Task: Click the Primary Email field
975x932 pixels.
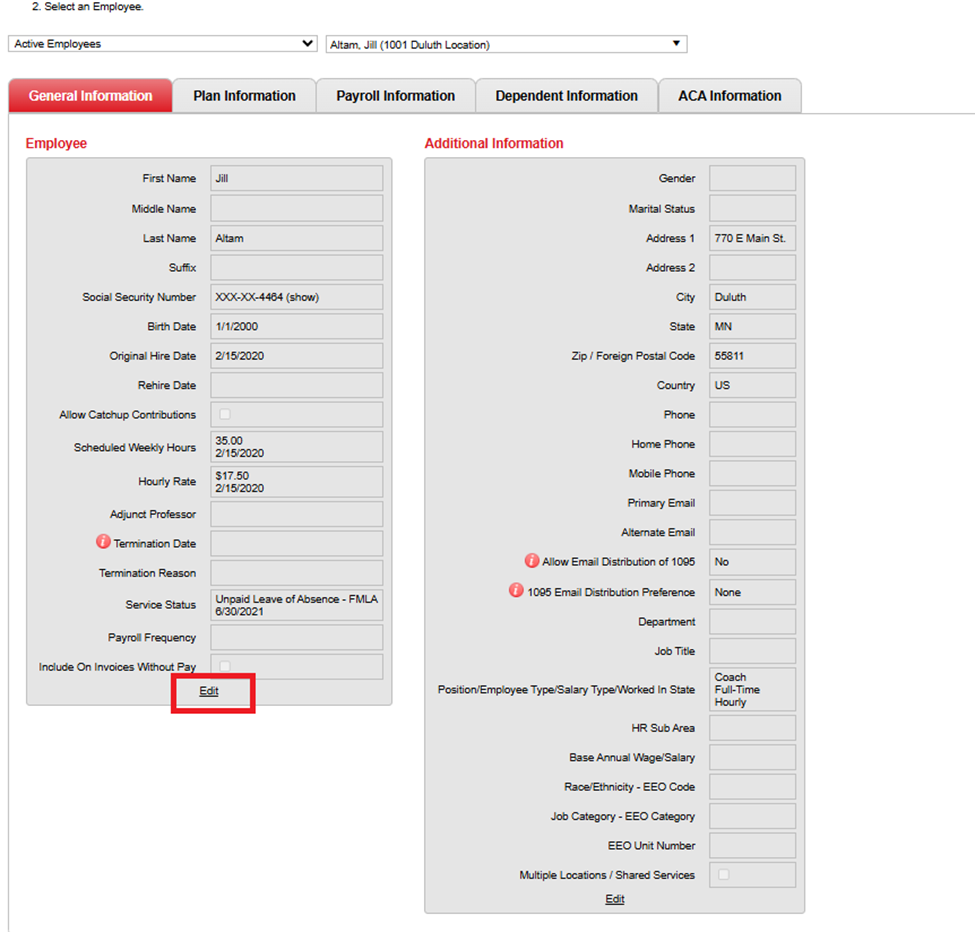Action: 752,503
